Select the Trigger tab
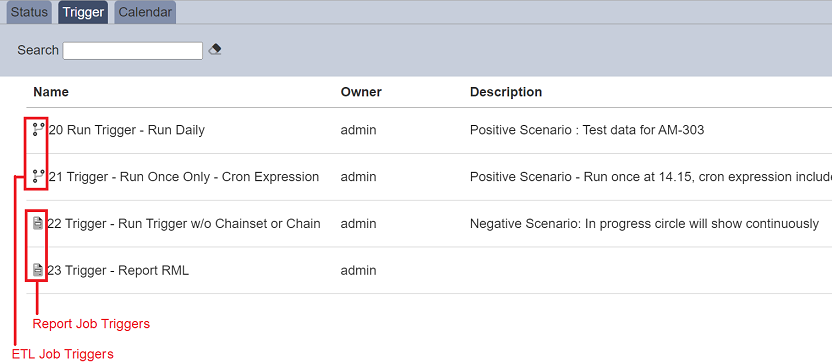 (x=83, y=13)
